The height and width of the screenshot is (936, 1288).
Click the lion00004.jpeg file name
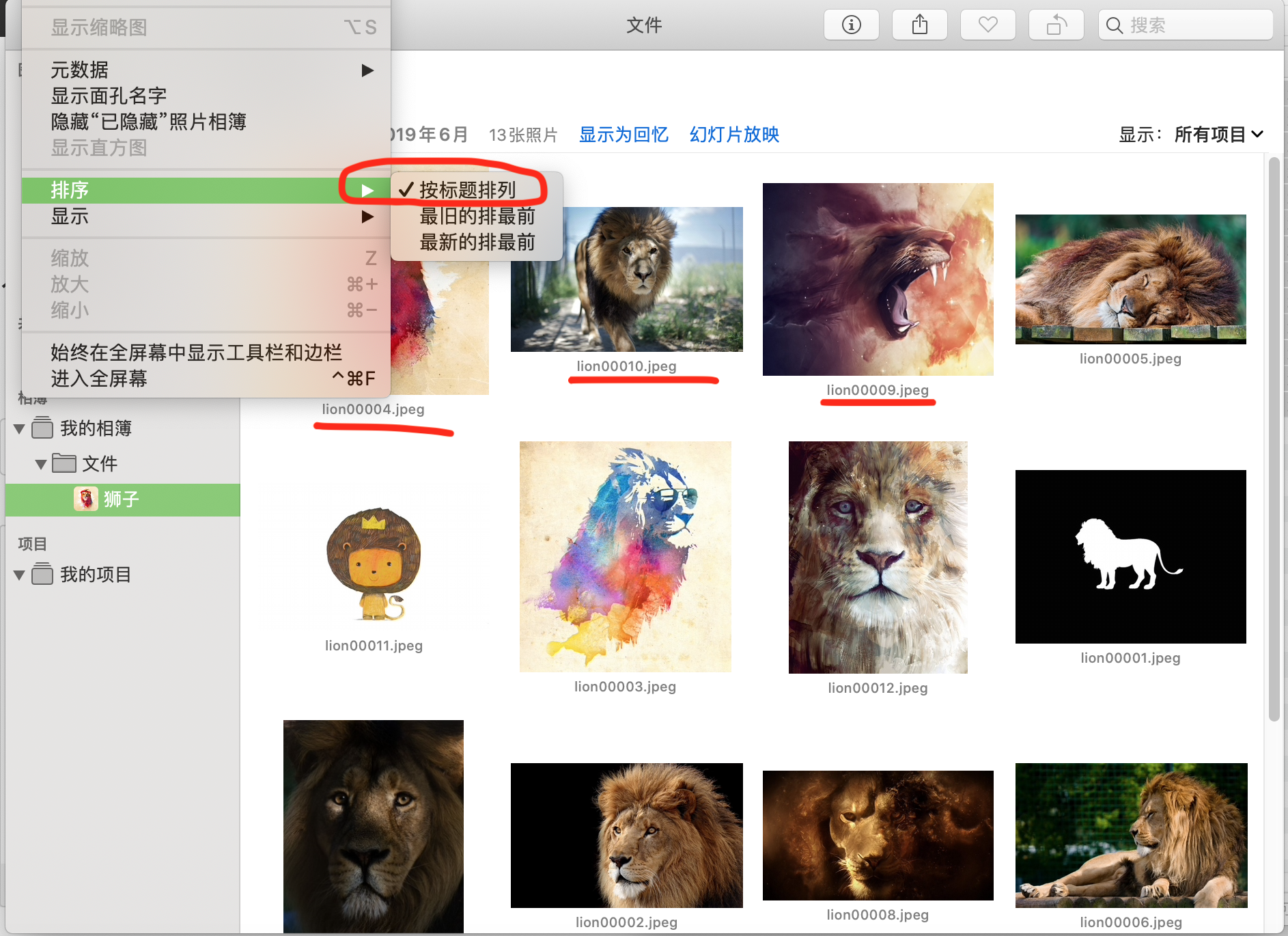(374, 409)
